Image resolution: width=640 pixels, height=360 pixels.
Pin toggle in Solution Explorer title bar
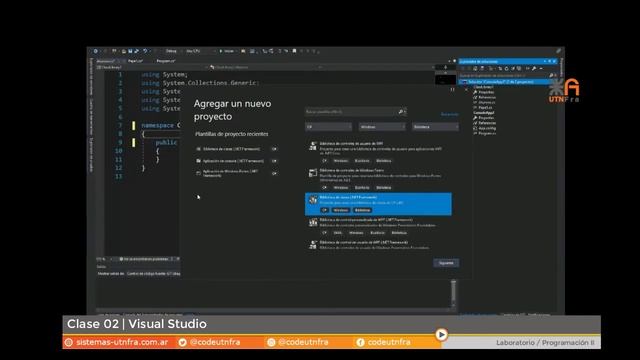549,61
